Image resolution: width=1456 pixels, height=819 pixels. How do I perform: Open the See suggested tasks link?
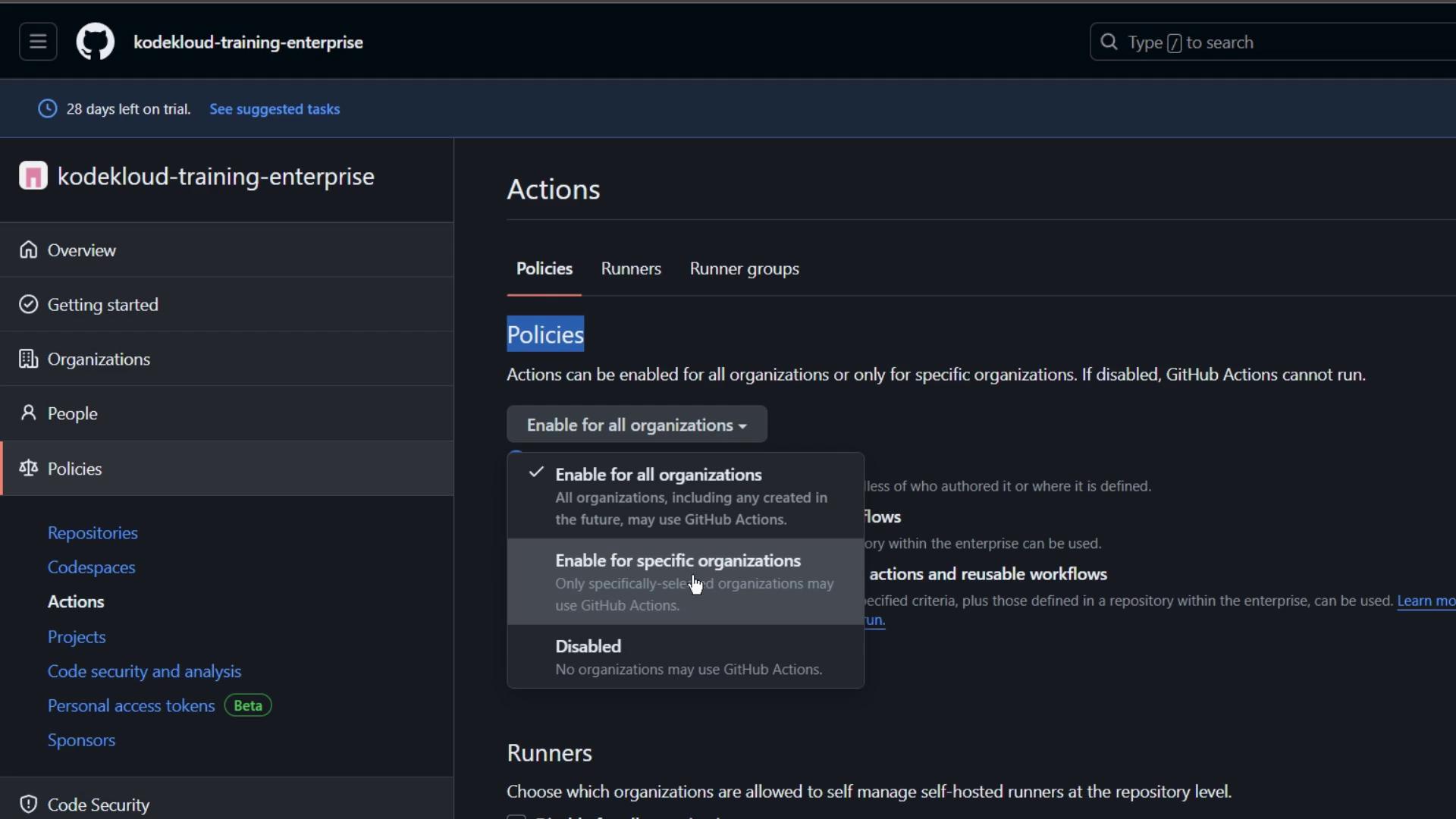point(275,109)
